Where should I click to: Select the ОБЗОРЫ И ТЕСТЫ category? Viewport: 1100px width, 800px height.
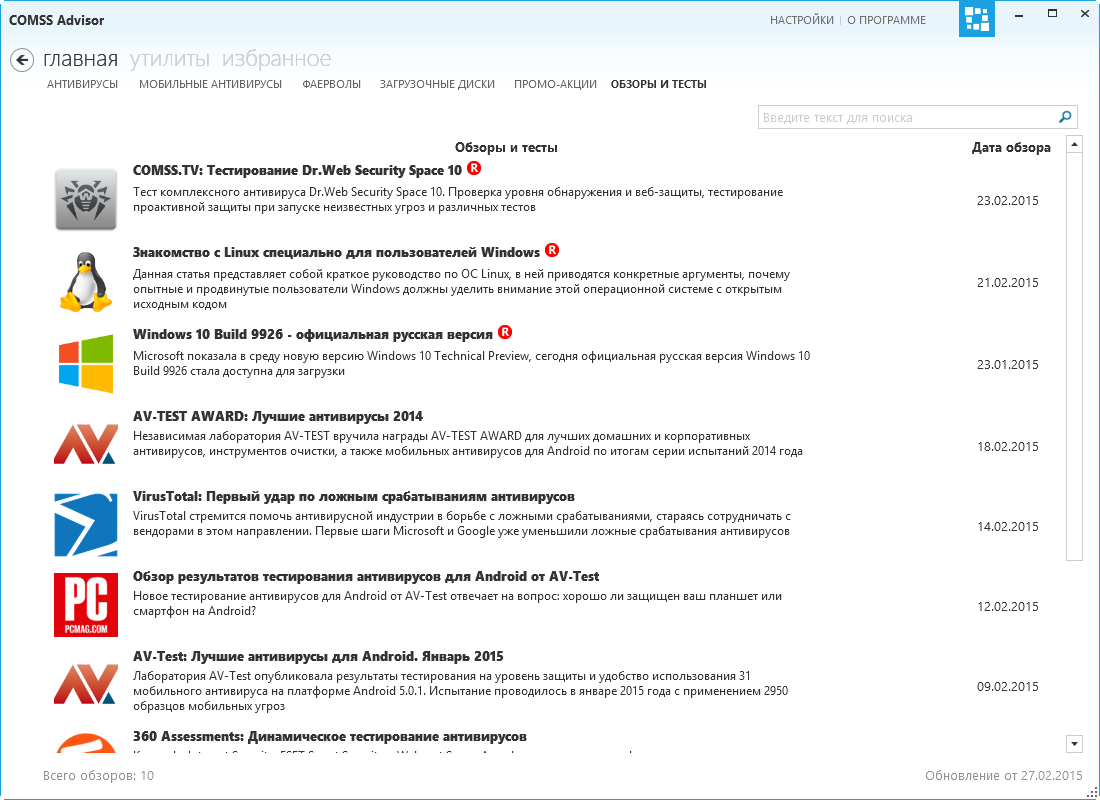tap(659, 84)
